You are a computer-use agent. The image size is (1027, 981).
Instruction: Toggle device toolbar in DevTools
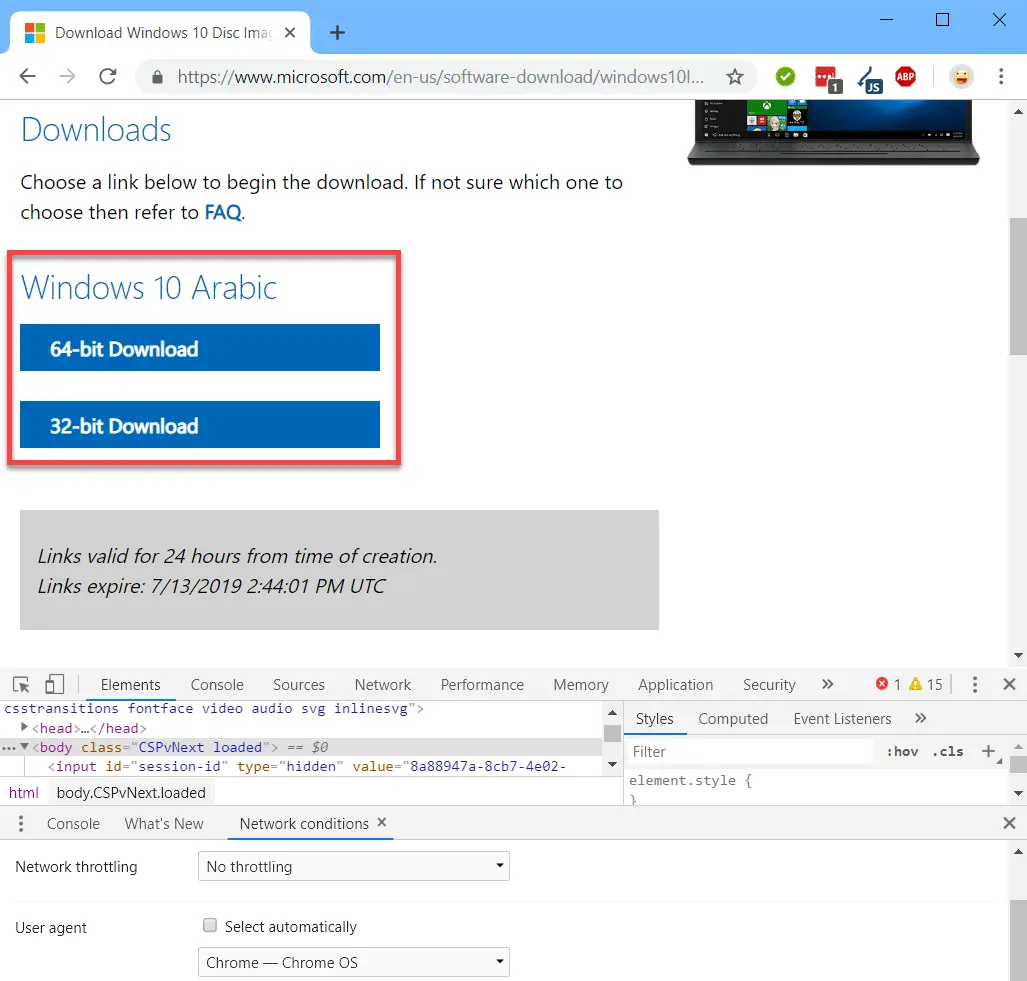pyautogui.click(x=54, y=684)
